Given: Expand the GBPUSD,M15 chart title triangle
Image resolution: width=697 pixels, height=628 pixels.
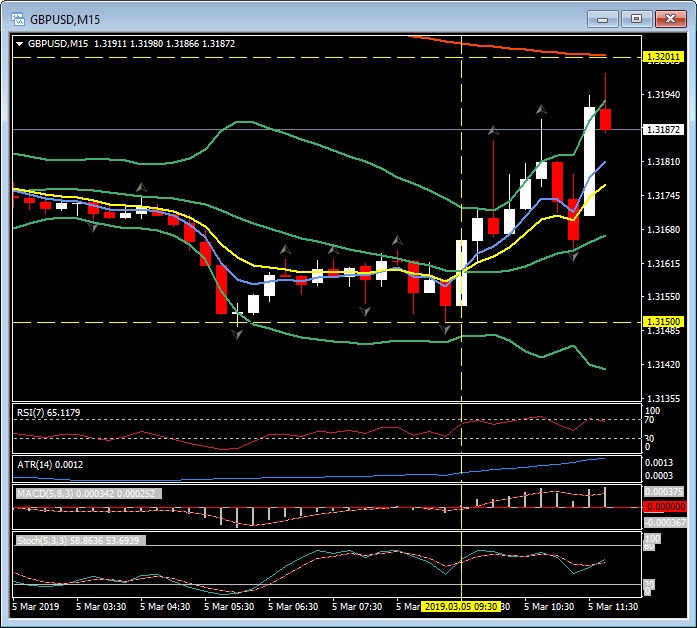Looking at the screenshot, I should pos(21,43).
